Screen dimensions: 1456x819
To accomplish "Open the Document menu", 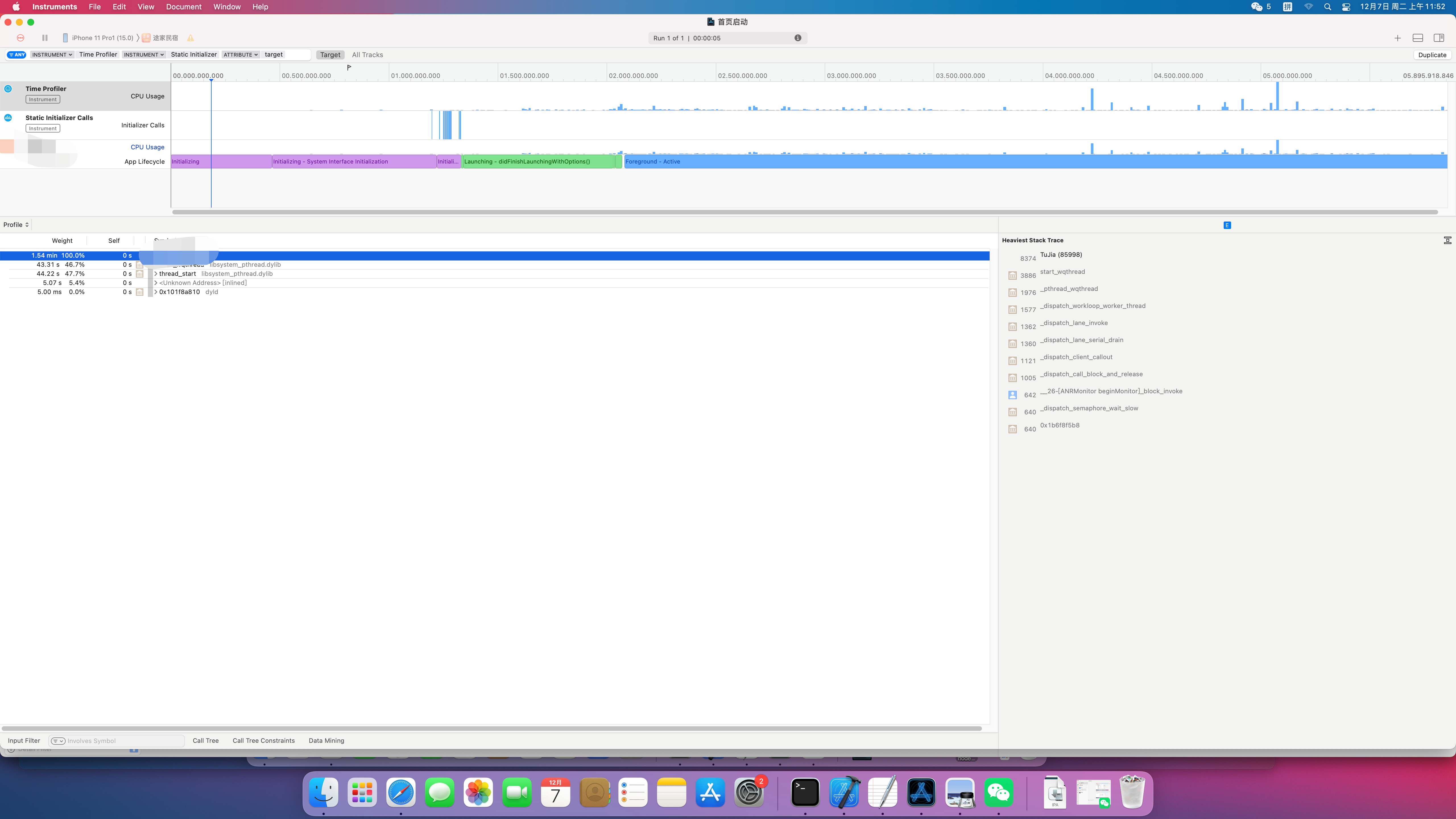I will pyautogui.click(x=184, y=7).
